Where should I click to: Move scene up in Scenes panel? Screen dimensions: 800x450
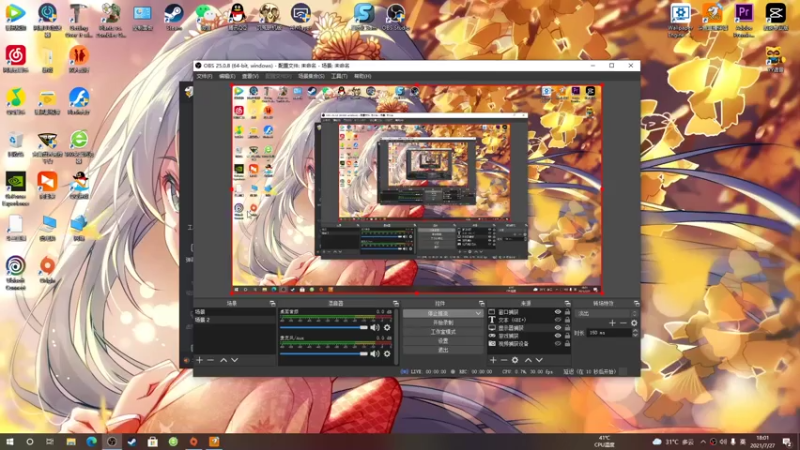pyautogui.click(x=223, y=360)
